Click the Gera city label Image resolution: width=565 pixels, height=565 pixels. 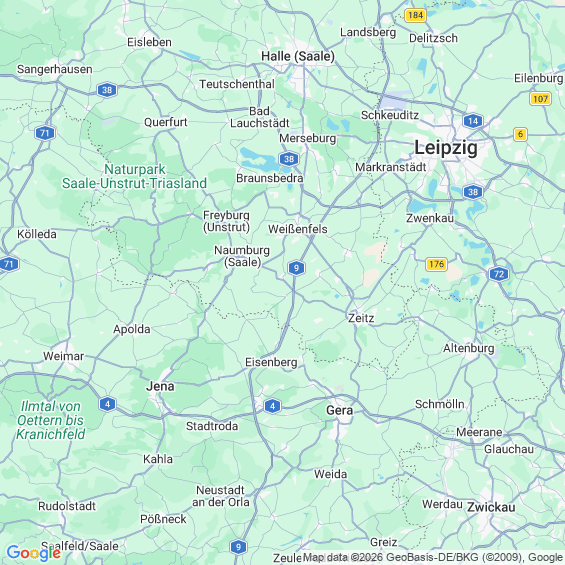click(x=339, y=410)
